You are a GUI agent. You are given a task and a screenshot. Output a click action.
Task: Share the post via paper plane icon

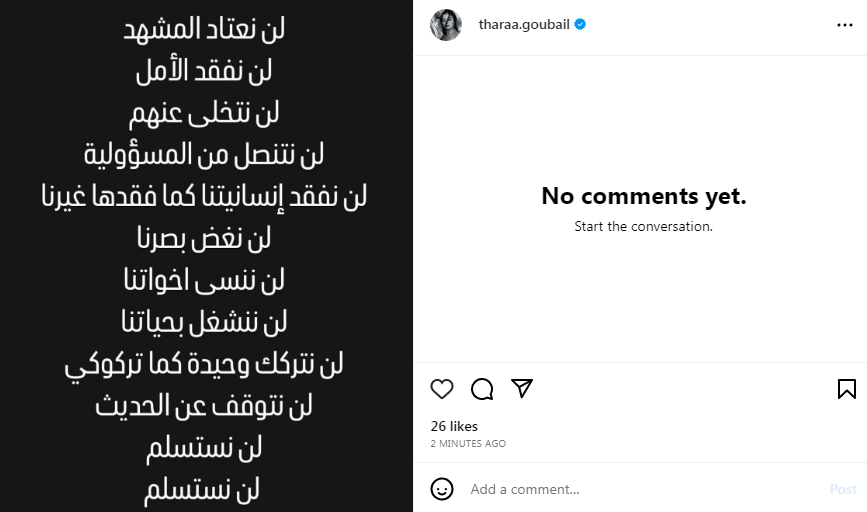click(x=522, y=389)
